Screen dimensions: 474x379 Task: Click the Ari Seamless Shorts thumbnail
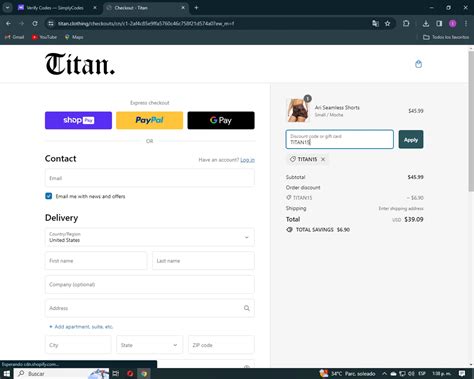[x=297, y=110]
